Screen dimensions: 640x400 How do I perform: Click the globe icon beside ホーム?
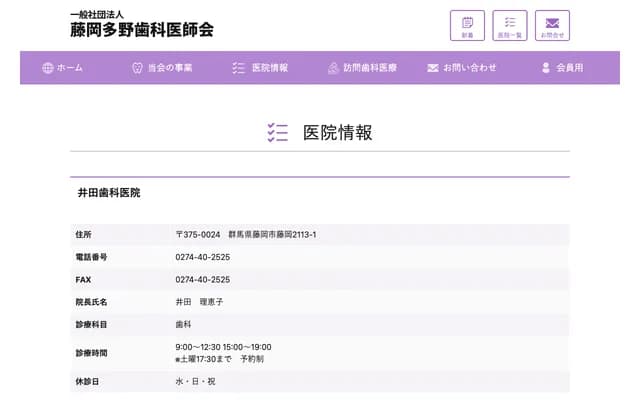47,68
